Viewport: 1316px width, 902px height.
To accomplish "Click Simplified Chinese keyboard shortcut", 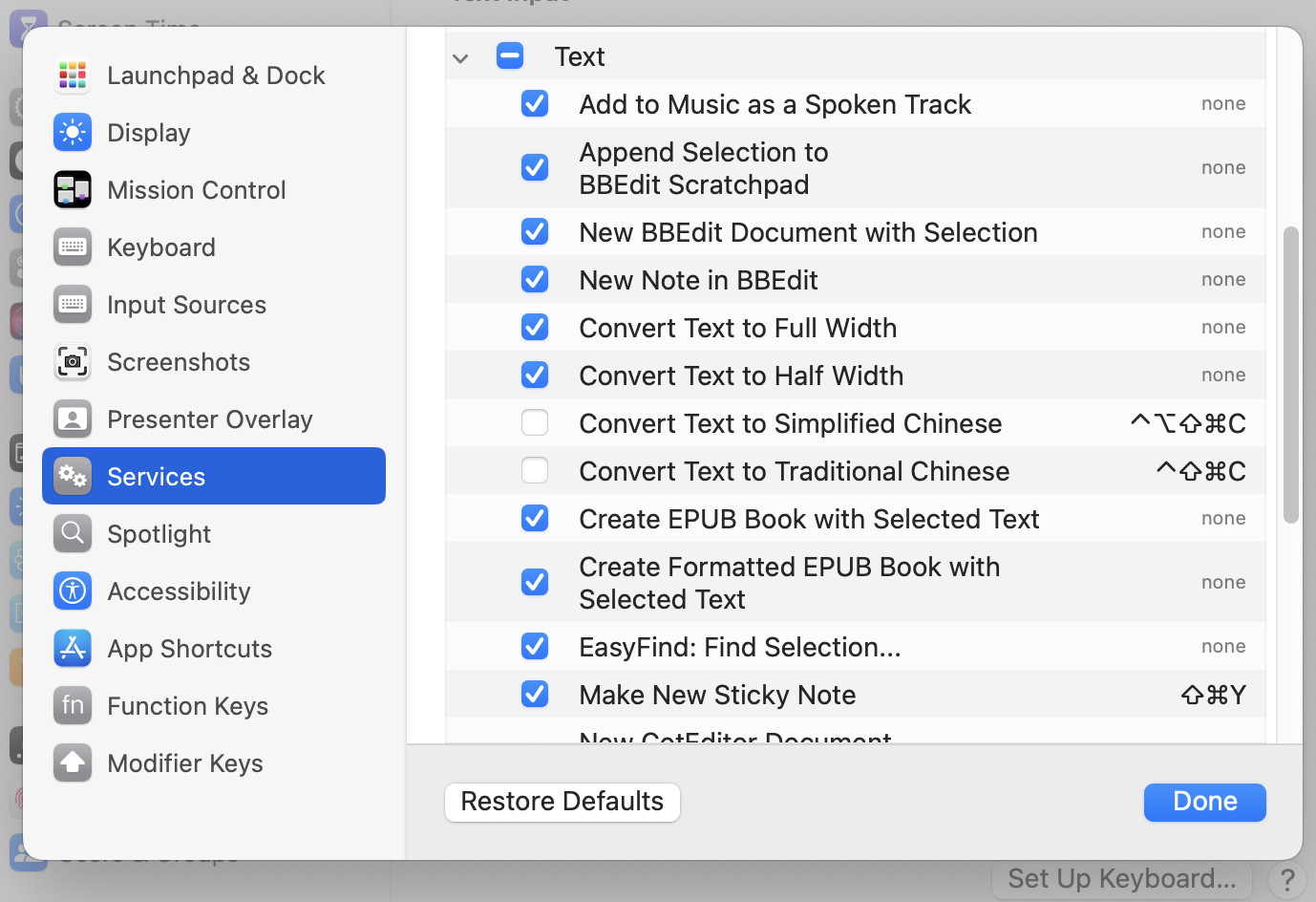I will click(x=1188, y=423).
